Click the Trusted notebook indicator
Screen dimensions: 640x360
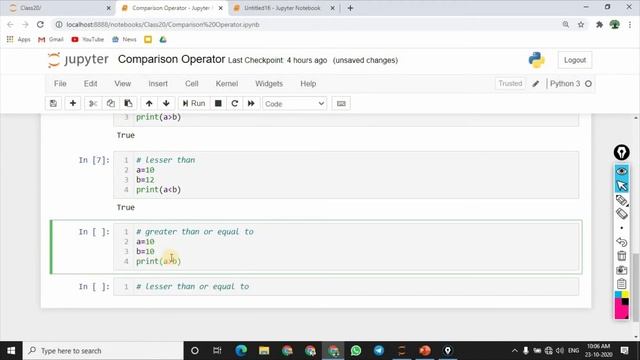(510, 84)
